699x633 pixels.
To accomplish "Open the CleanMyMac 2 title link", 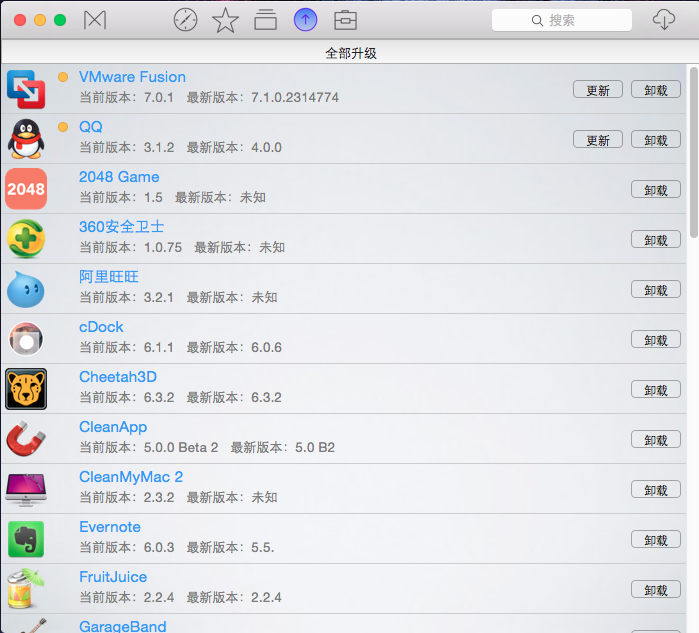I will tap(131, 477).
